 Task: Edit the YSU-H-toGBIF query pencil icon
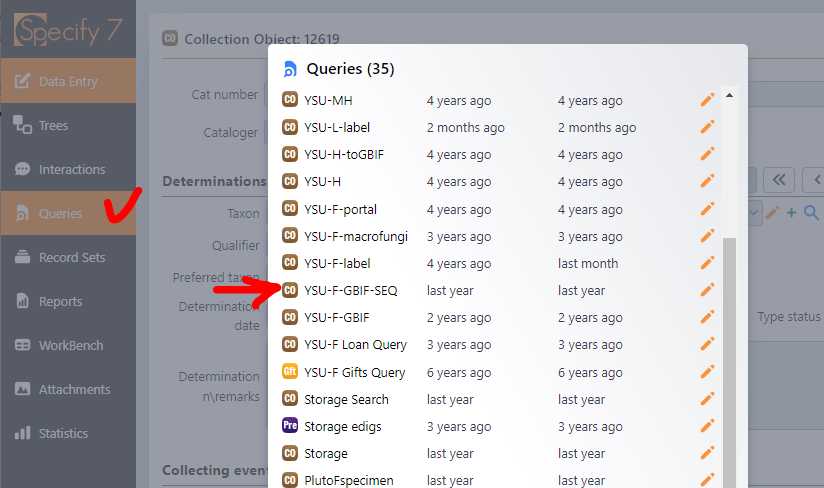pyautogui.click(x=707, y=154)
